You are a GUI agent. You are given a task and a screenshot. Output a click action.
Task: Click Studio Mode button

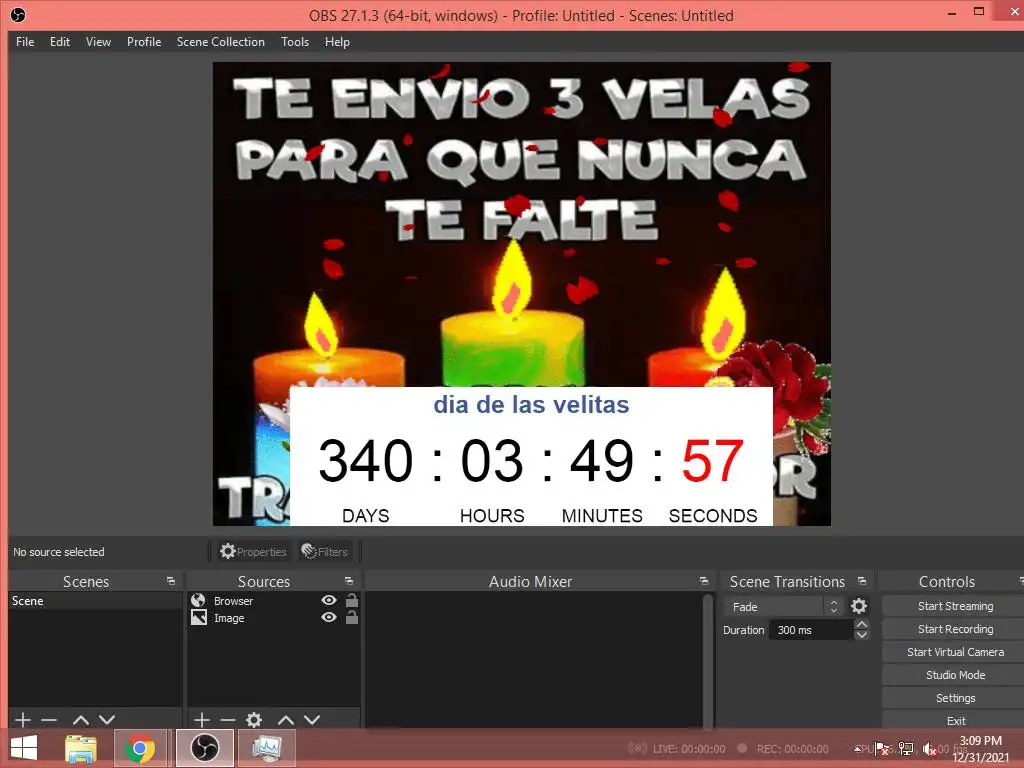pyautogui.click(x=955, y=675)
